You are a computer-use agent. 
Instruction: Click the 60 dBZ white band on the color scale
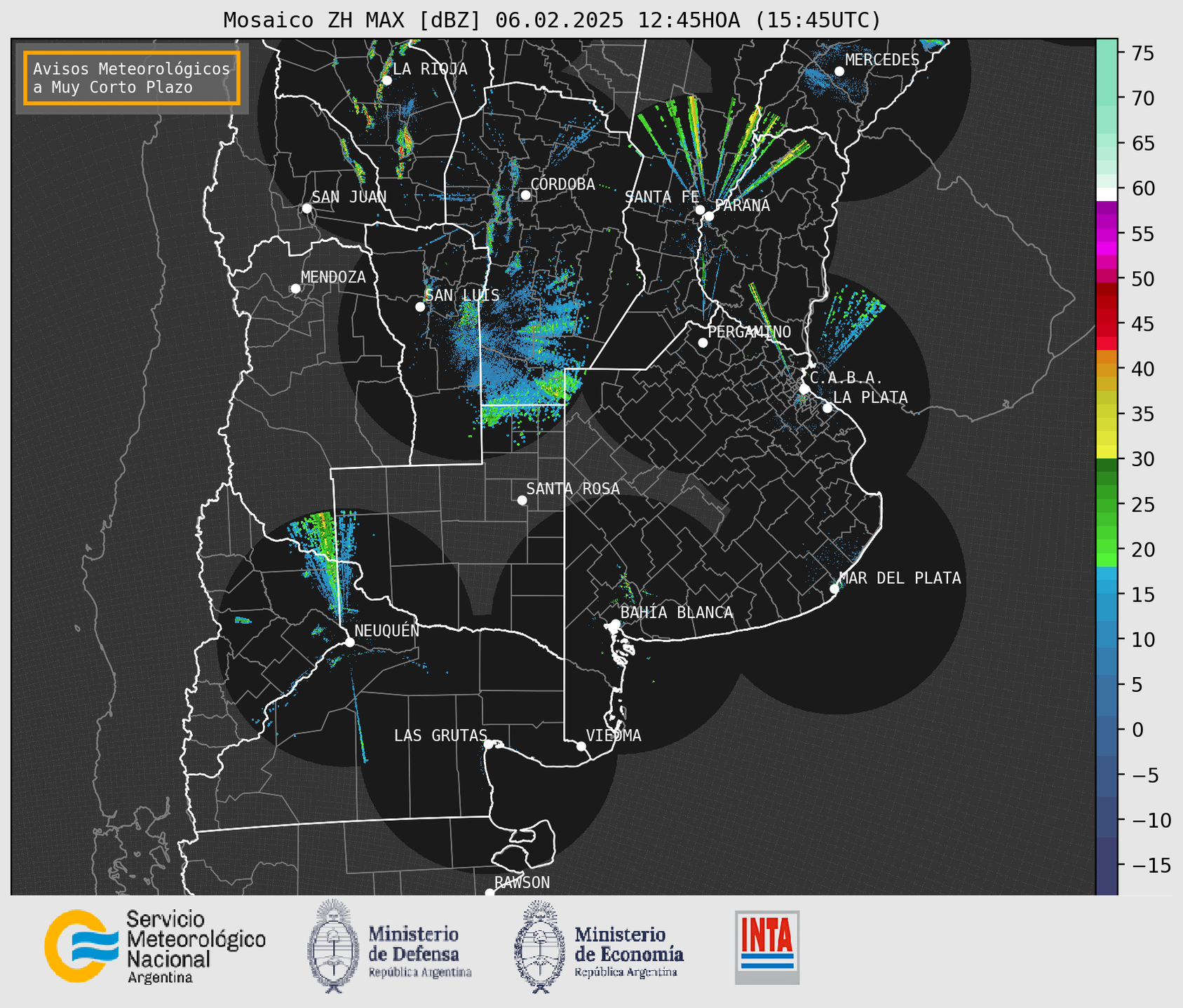click(1107, 194)
